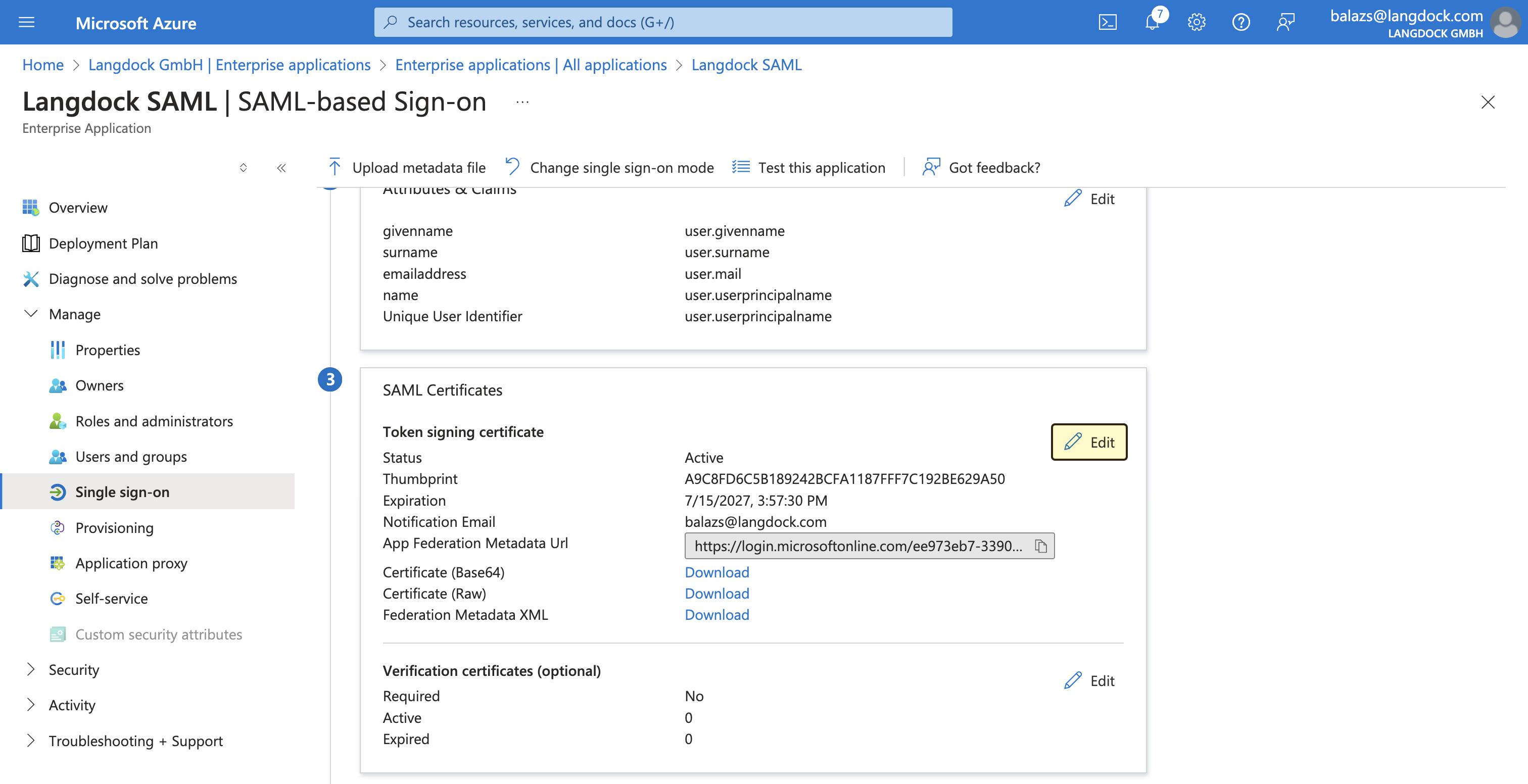The height and width of the screenshot is (784, 1528).
Task: Click the Application proxy icon
Action: pos(58,563)
